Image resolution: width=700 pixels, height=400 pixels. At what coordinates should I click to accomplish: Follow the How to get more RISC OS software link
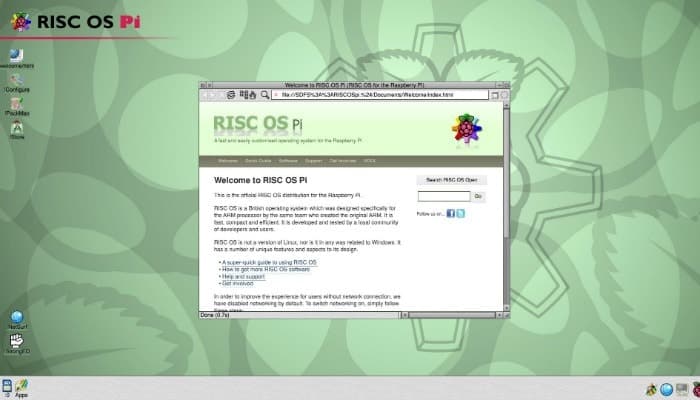point(266,270)
